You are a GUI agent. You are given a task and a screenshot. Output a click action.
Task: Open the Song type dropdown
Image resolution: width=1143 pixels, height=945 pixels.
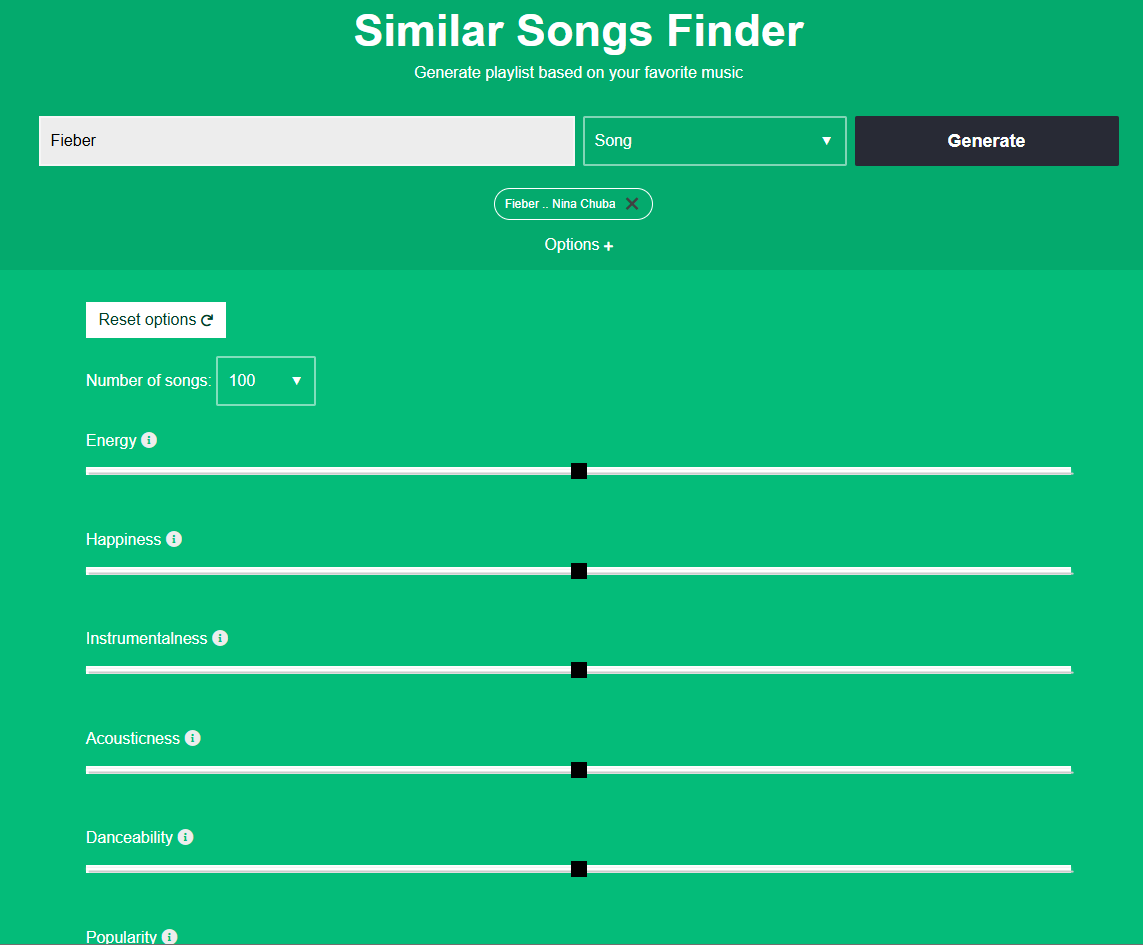pyautogui.click(x=714, y=141)
